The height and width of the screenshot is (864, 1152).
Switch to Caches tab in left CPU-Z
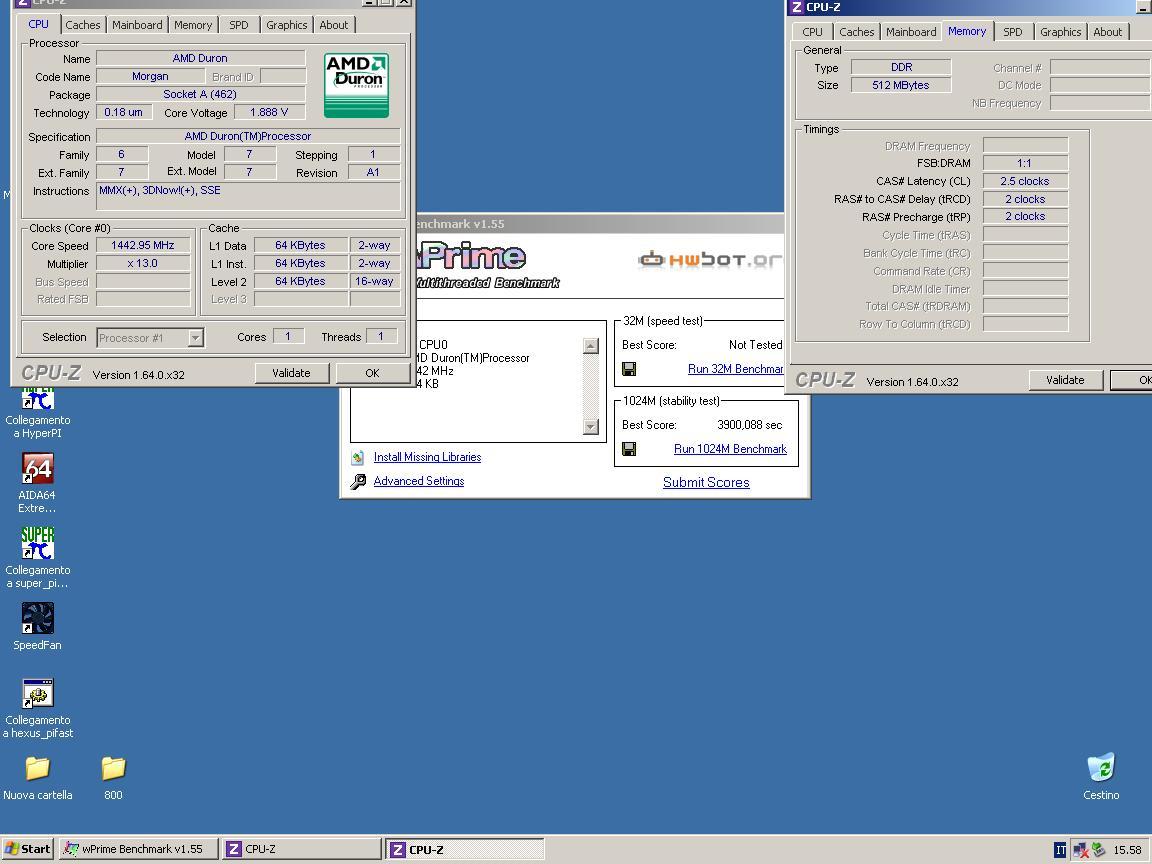click(x=82, y=25)
